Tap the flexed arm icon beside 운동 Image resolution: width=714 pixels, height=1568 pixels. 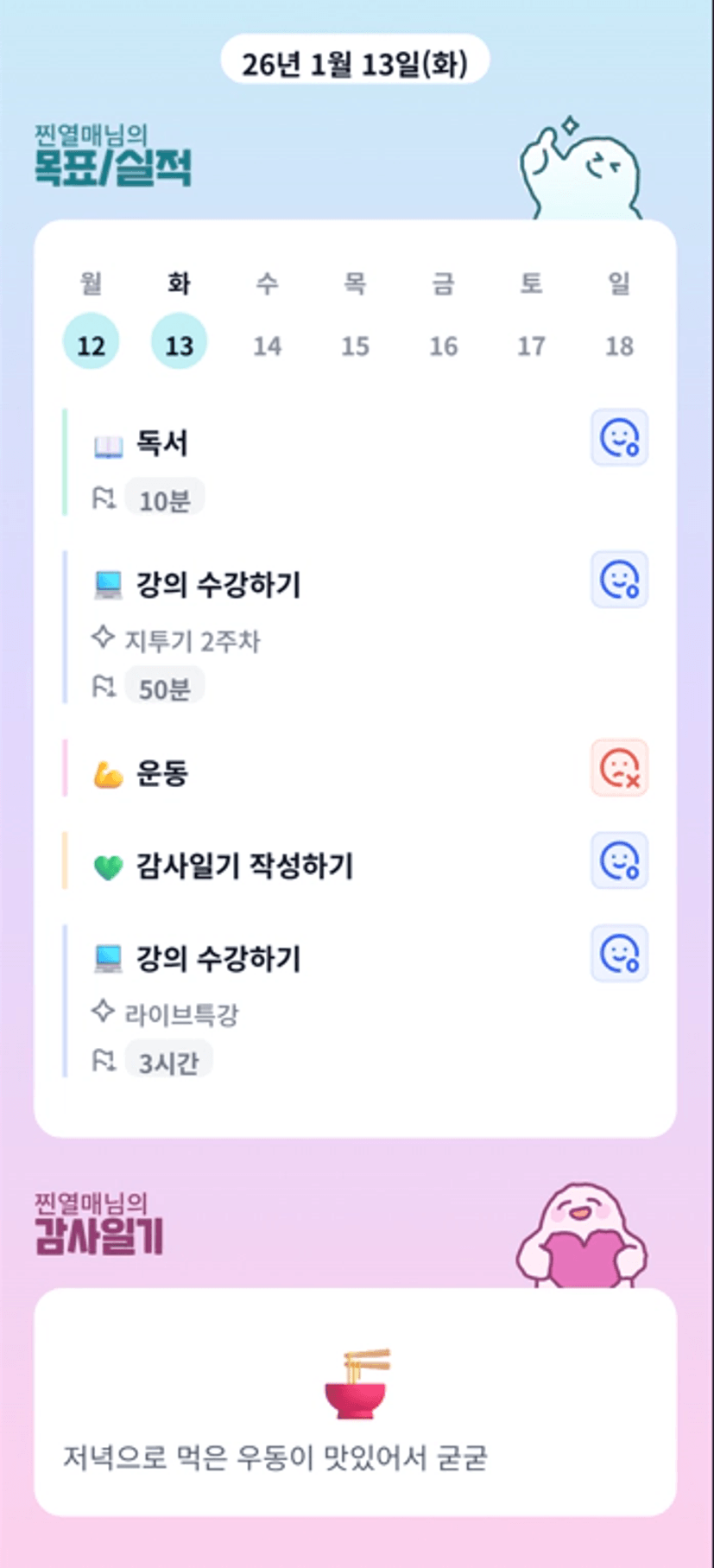[108, 774]
